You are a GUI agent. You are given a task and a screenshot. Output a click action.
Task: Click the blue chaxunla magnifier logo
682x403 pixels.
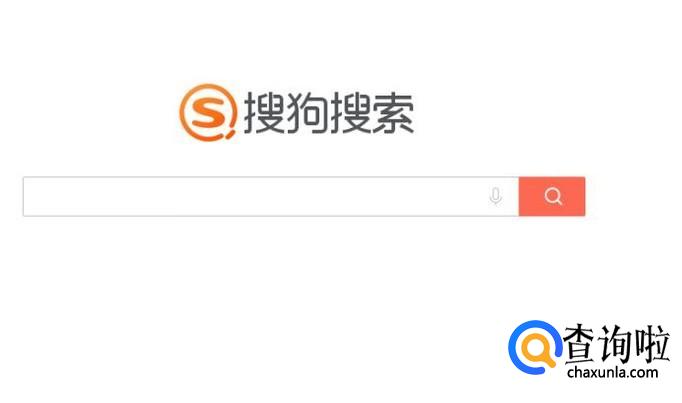(535, 347)
